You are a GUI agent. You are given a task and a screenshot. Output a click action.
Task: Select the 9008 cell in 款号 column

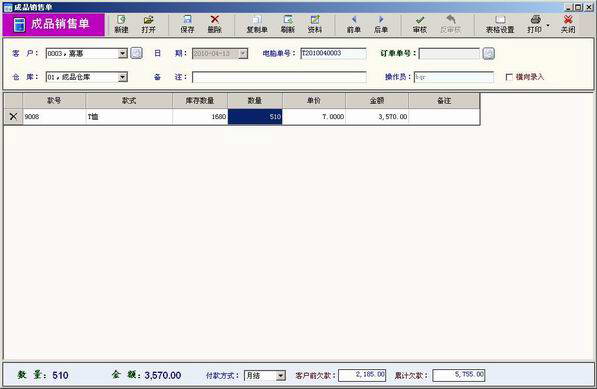point(54,116)
